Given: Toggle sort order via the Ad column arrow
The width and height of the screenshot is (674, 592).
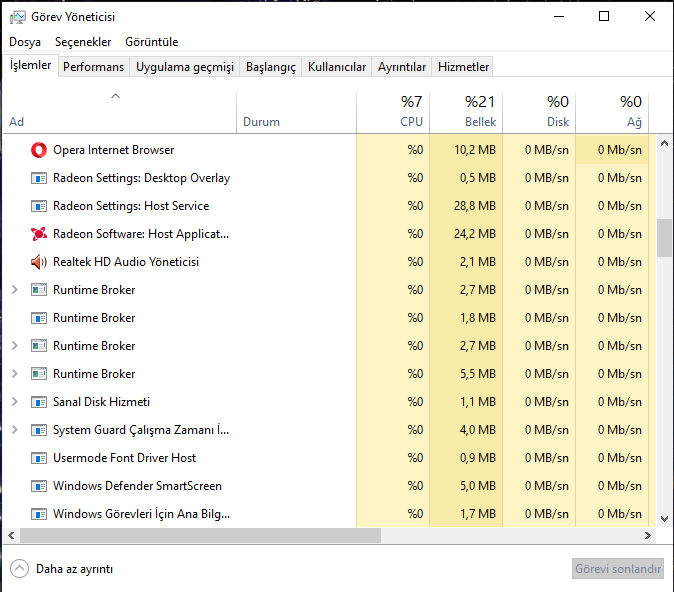Looking at the screenshot, I should pos(115,96).
